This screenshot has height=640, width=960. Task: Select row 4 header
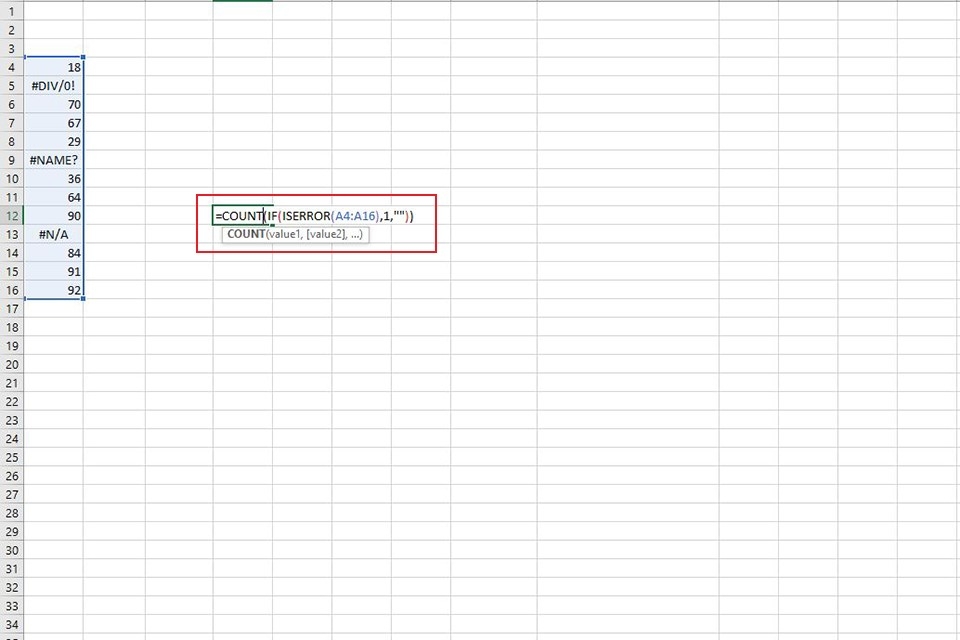pos(12,67)
